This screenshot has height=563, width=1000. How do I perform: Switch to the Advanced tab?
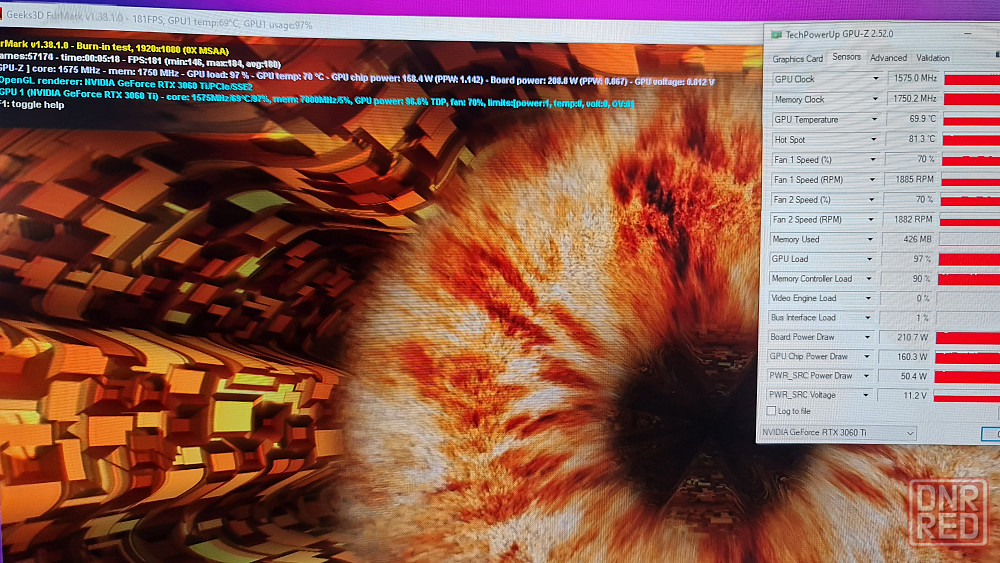(888, 58)
